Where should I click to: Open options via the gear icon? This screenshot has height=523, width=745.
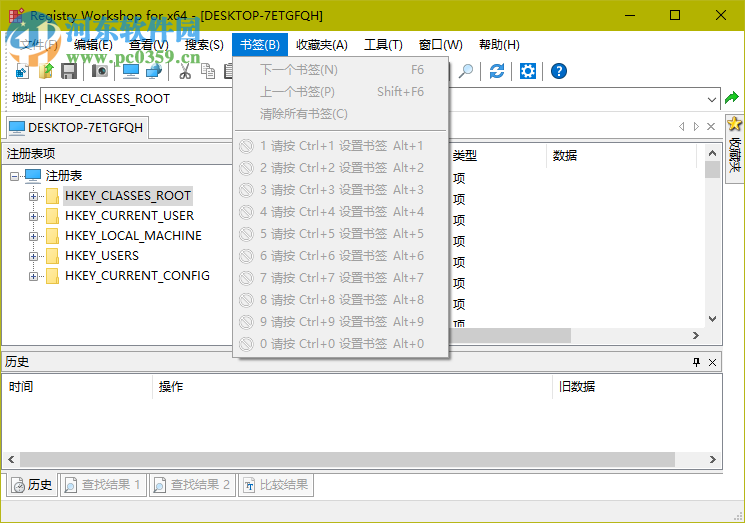pyautogui.click(x=527, y=71)
